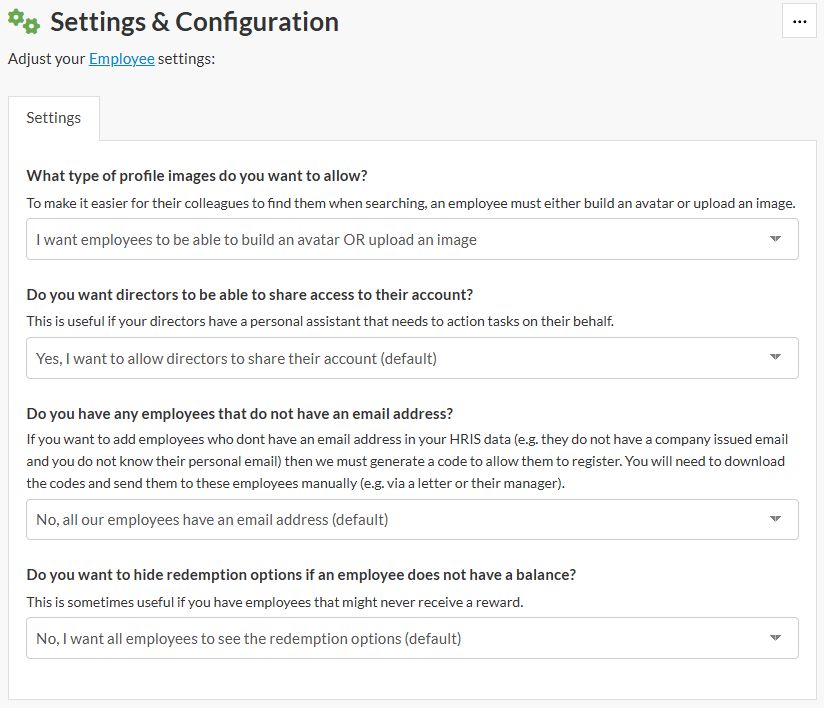824x708 pixels.
Task: Expand the arrow beside directors share their account
Action: point(775,358)
